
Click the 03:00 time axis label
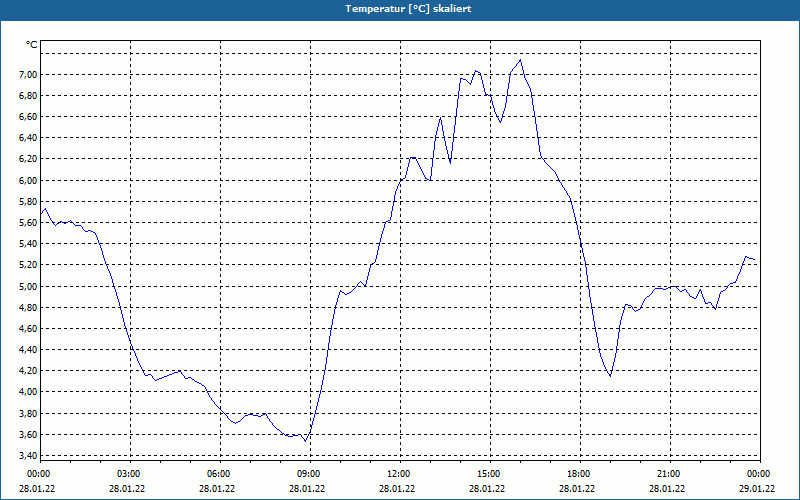point(128,474)
